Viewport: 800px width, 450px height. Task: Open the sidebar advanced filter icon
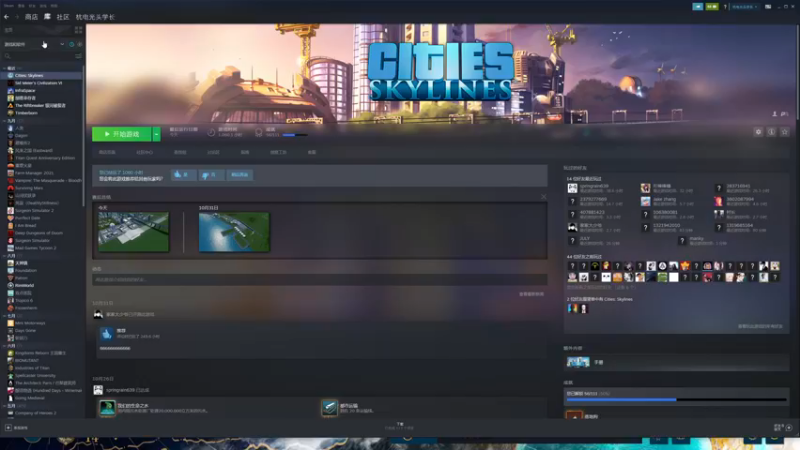(78, 56)
